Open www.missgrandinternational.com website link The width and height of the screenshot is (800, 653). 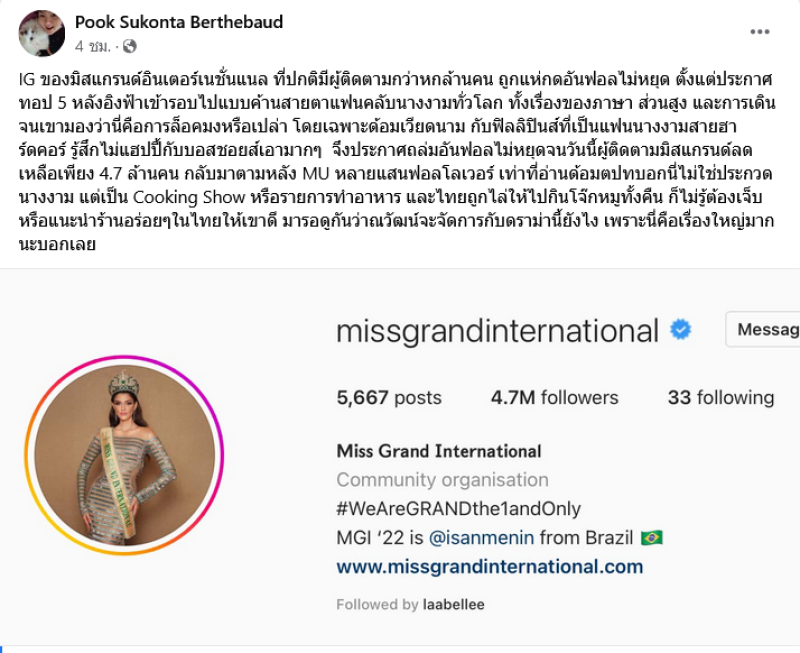[490, 567]
